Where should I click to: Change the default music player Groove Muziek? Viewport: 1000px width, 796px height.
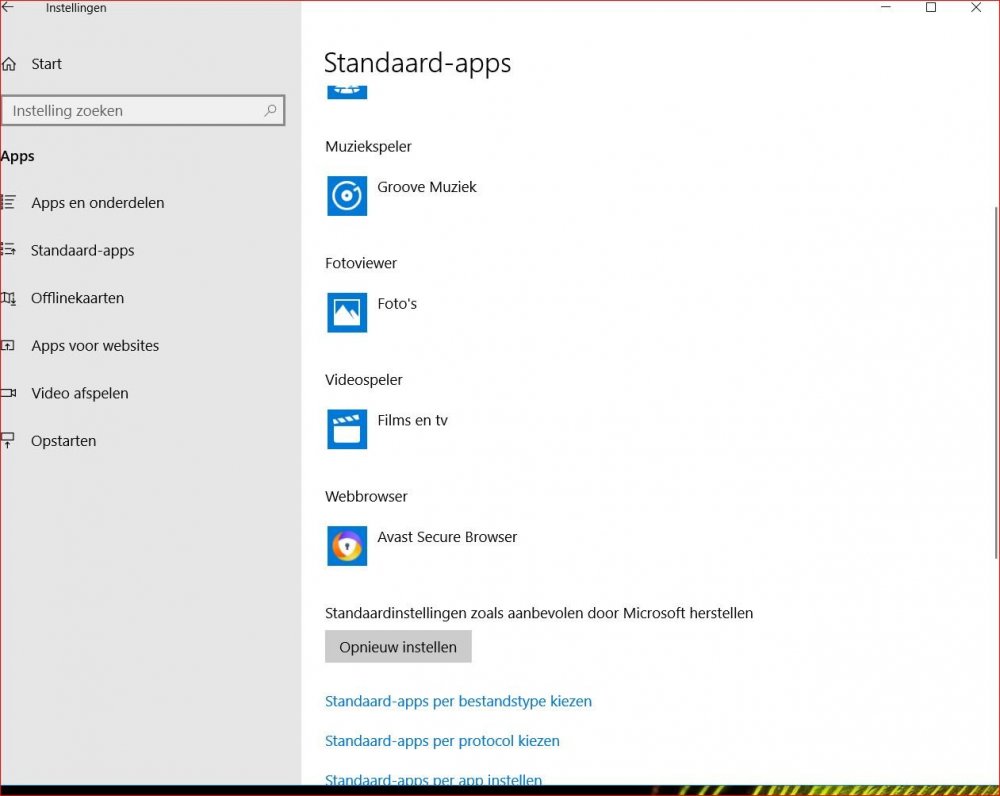[x=427, y=187]
